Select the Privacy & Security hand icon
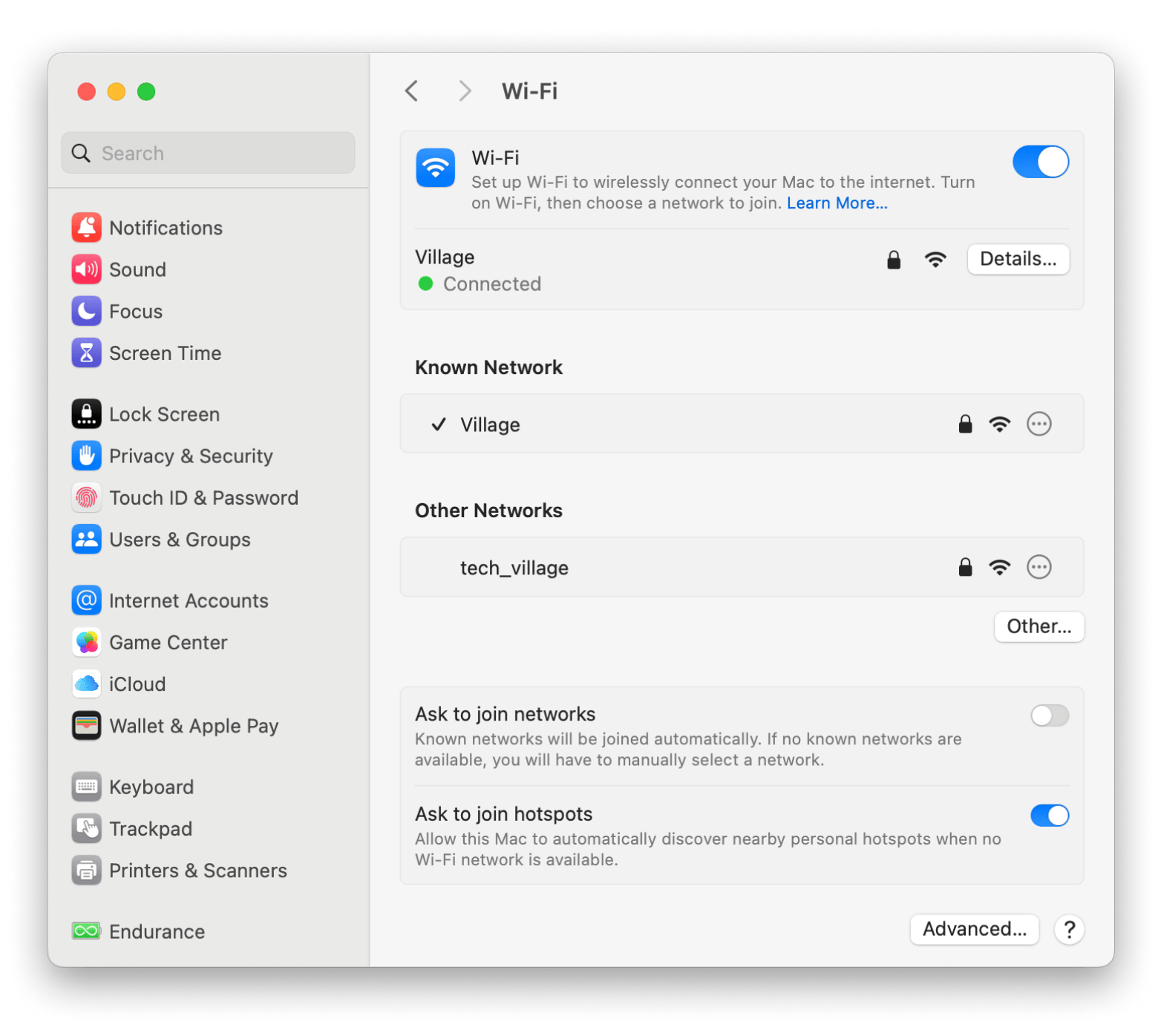Screen dimensions: 1158x1036 click(86, 456)
